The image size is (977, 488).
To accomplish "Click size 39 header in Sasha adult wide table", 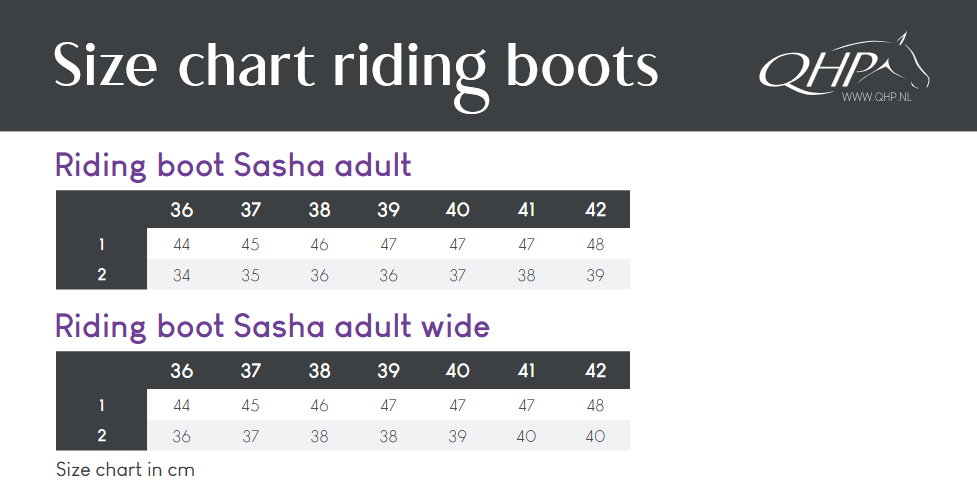I will pyautogui.click(x=388, y=371).
